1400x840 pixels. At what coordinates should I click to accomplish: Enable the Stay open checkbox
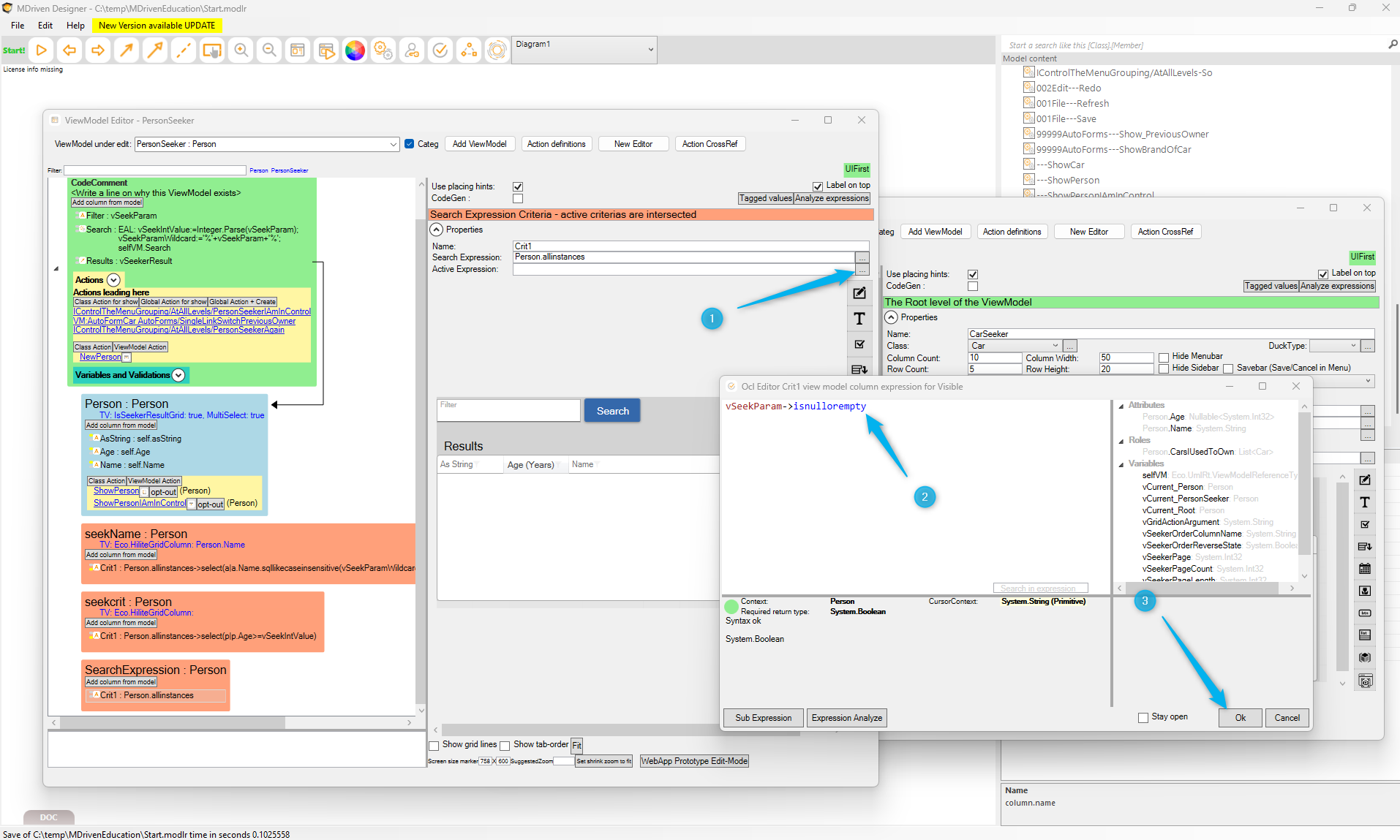(x=1143, y=717)
